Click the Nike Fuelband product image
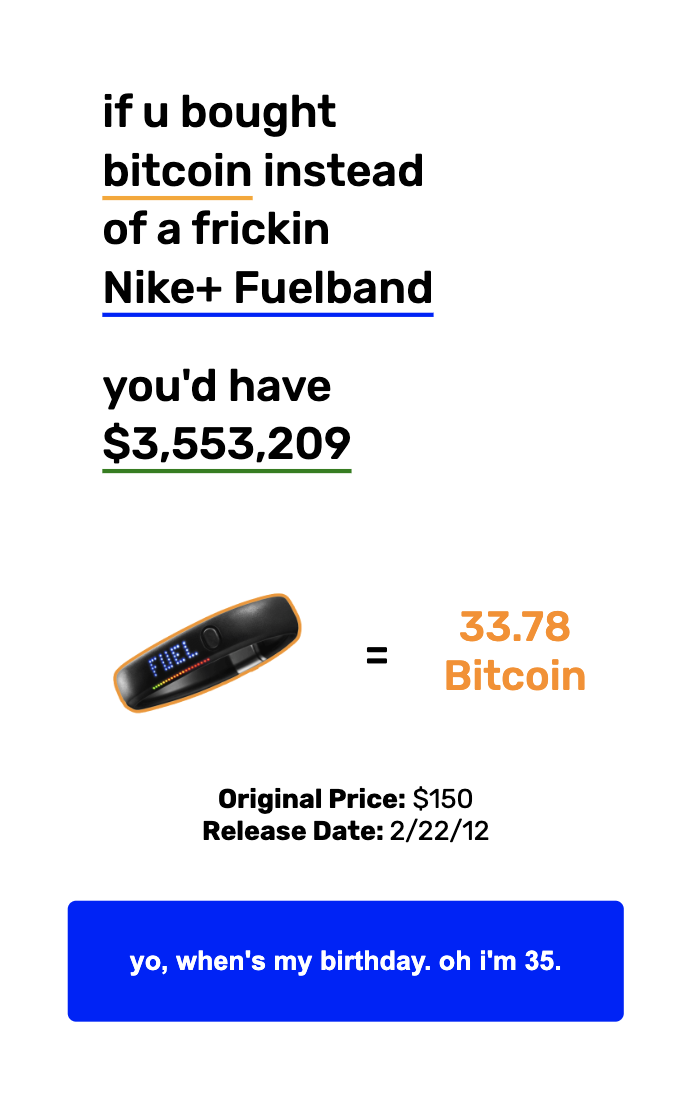Screen dimensions: 692x1102 [207, 653]
